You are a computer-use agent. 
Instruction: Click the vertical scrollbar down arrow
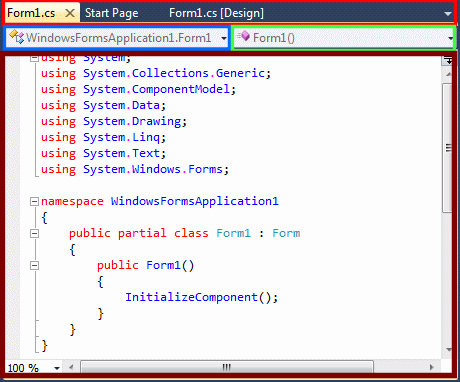[x=449, y=349]
